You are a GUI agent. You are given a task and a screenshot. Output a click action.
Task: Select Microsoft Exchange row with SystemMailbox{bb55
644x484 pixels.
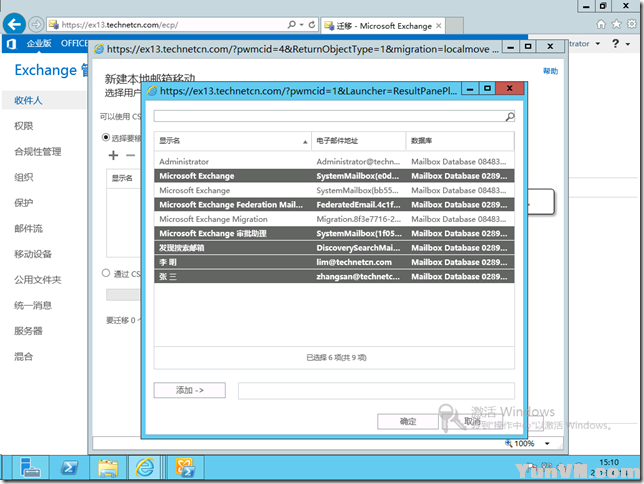[334, 190]
